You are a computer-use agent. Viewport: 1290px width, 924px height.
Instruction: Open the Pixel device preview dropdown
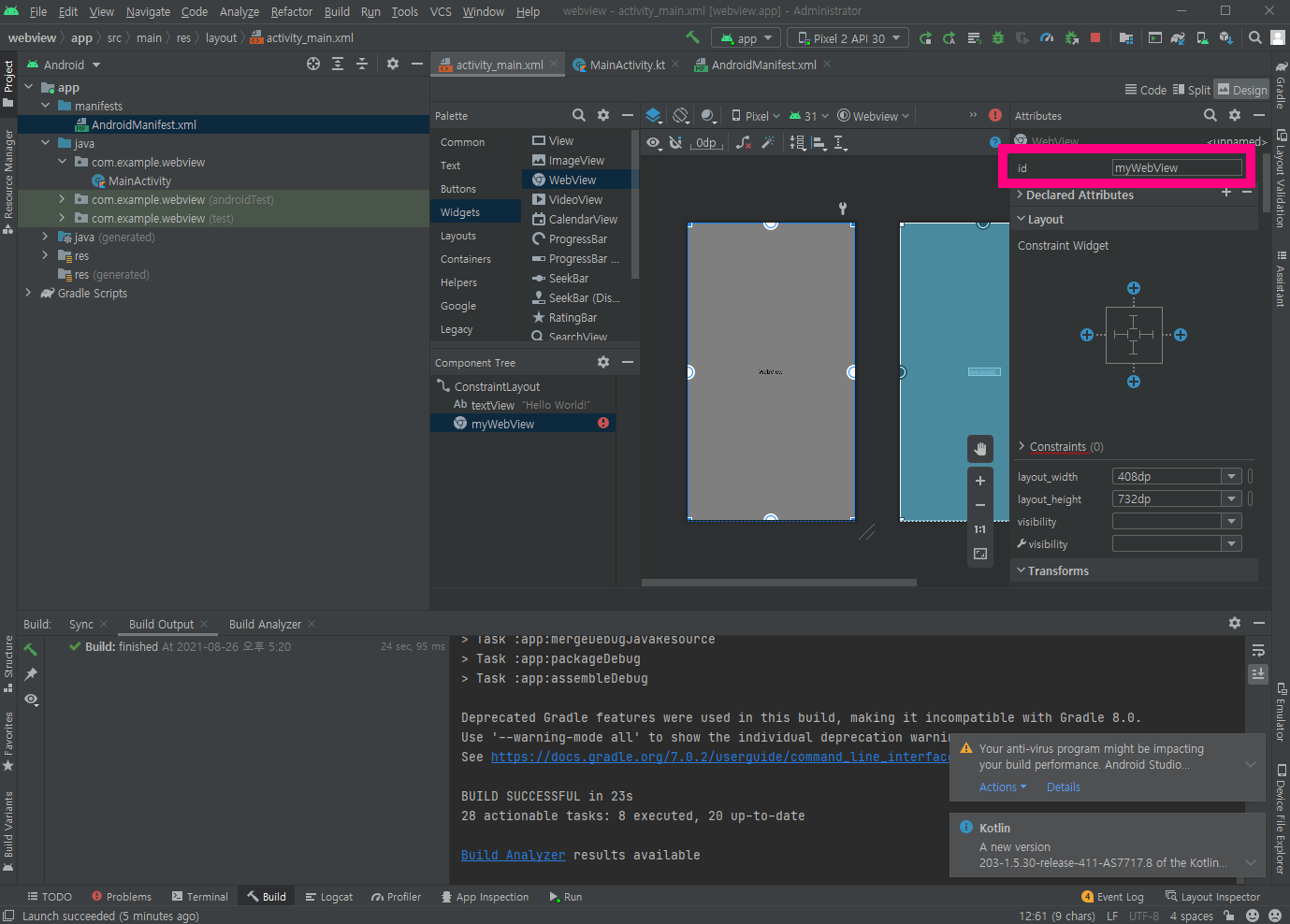pos(756,116)
